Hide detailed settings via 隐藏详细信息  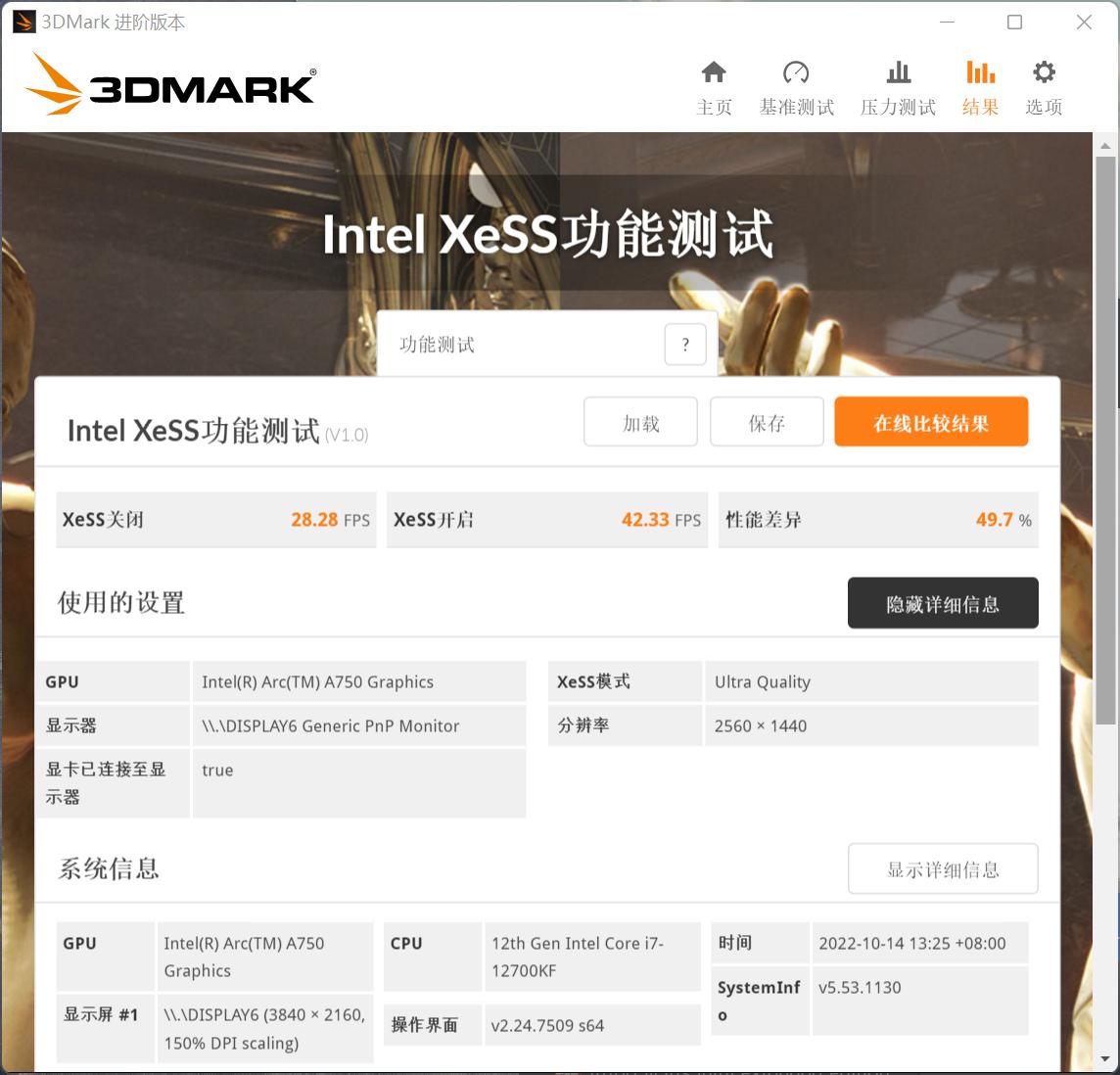tap(942, 603)
